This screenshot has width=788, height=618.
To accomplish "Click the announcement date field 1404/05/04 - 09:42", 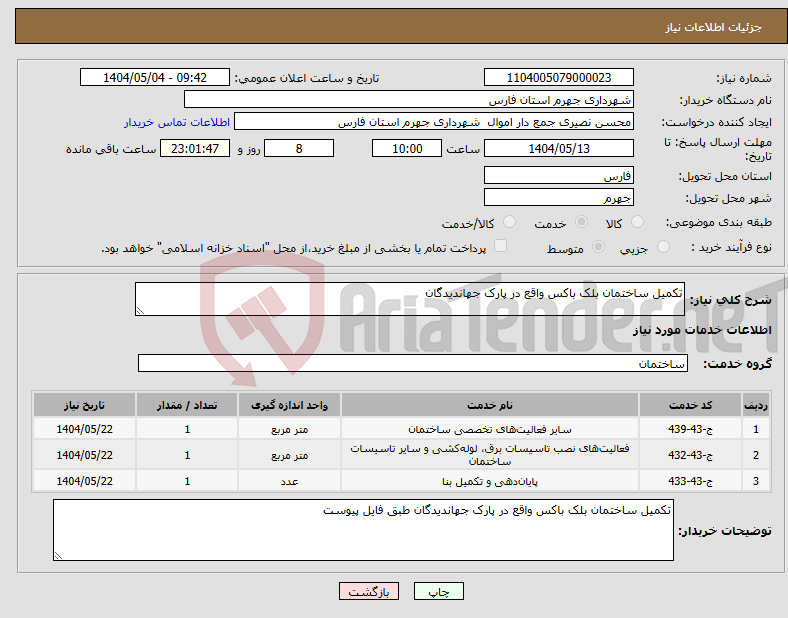I will [155, 77].
